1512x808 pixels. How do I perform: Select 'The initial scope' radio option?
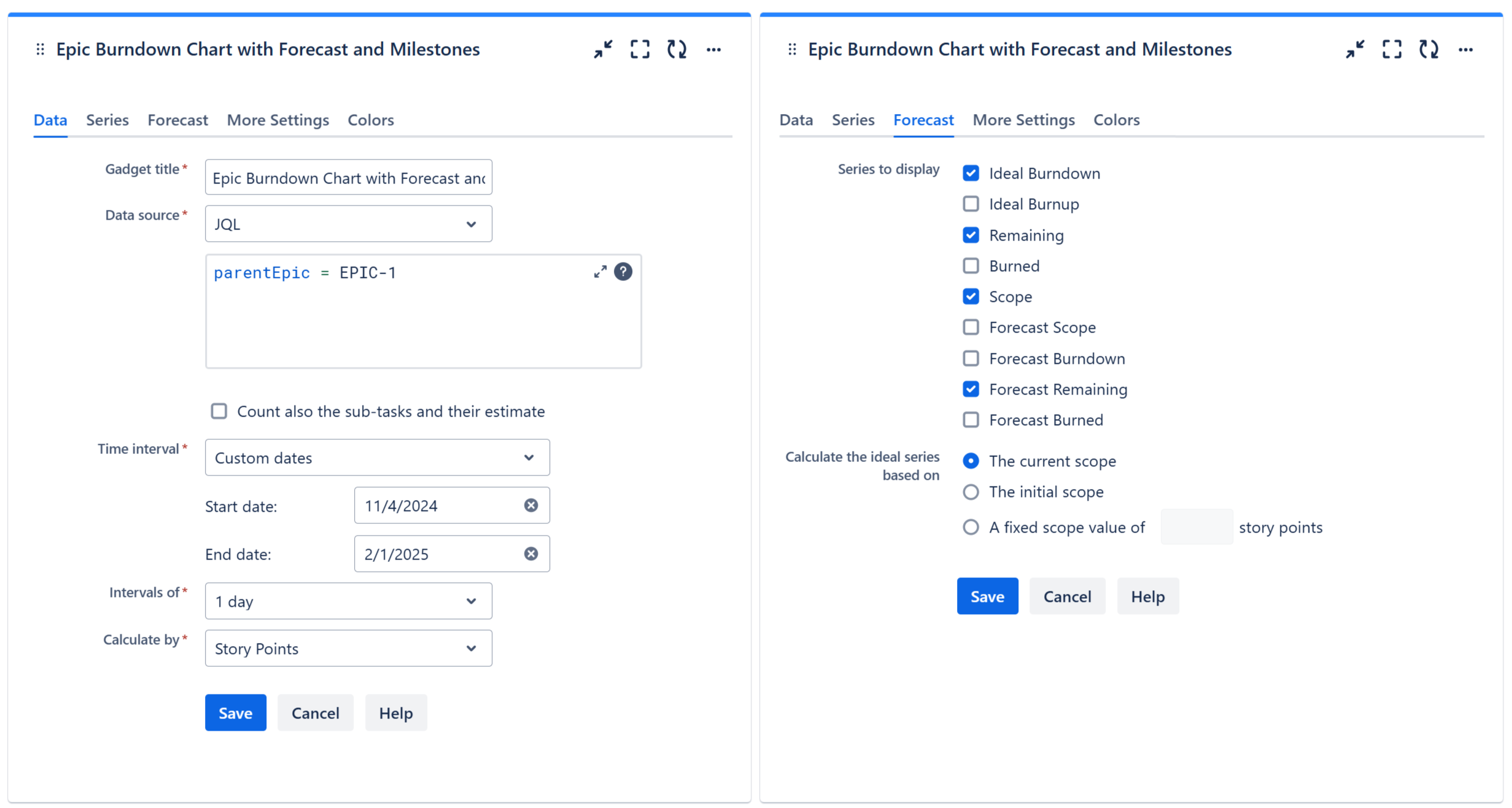(x=971, y=491)
